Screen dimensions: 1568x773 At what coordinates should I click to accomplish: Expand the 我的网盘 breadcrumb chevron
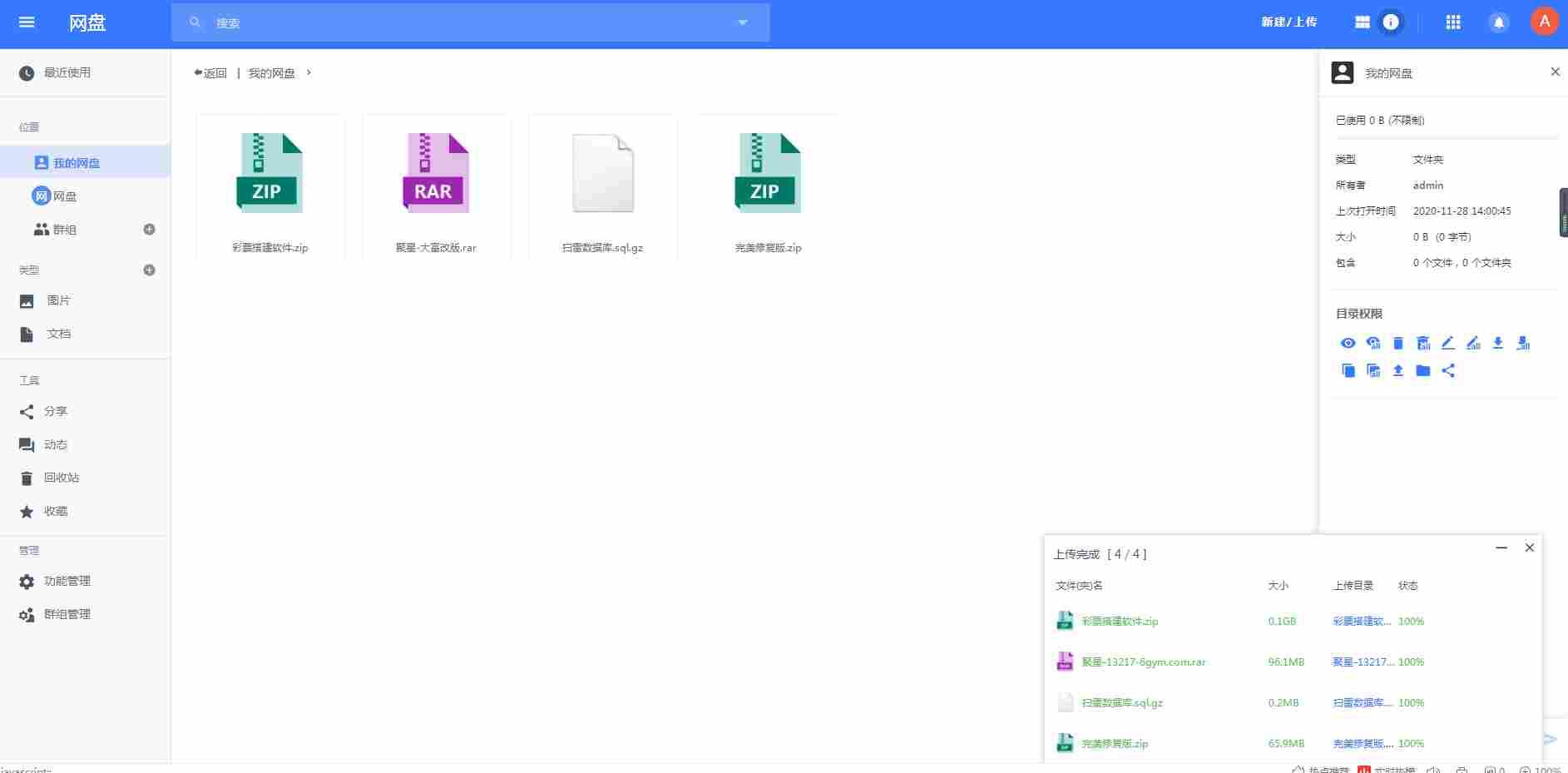tap(309, 72)
